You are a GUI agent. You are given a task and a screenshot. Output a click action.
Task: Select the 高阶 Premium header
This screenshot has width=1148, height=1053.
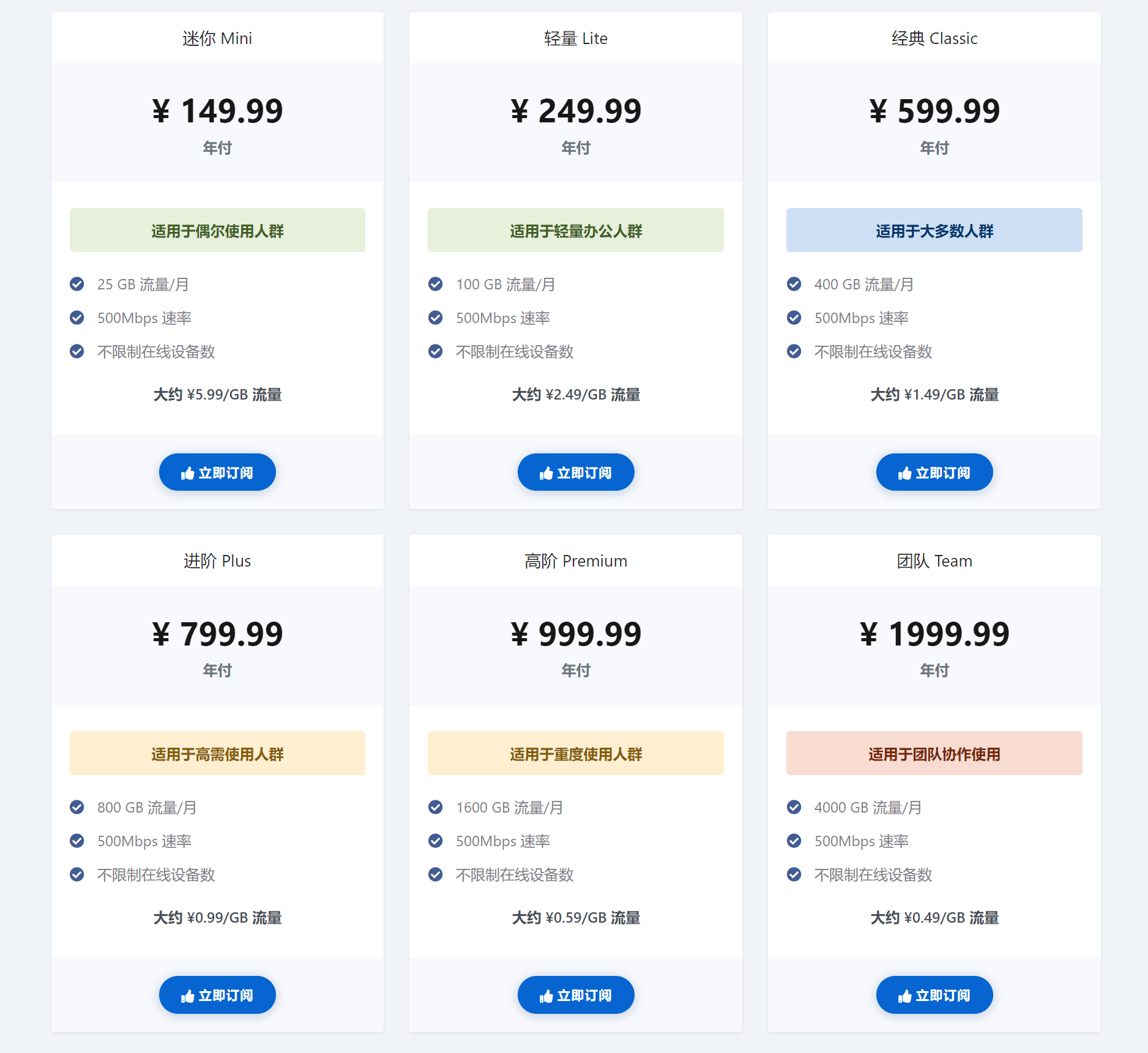[x=575, y=560]
